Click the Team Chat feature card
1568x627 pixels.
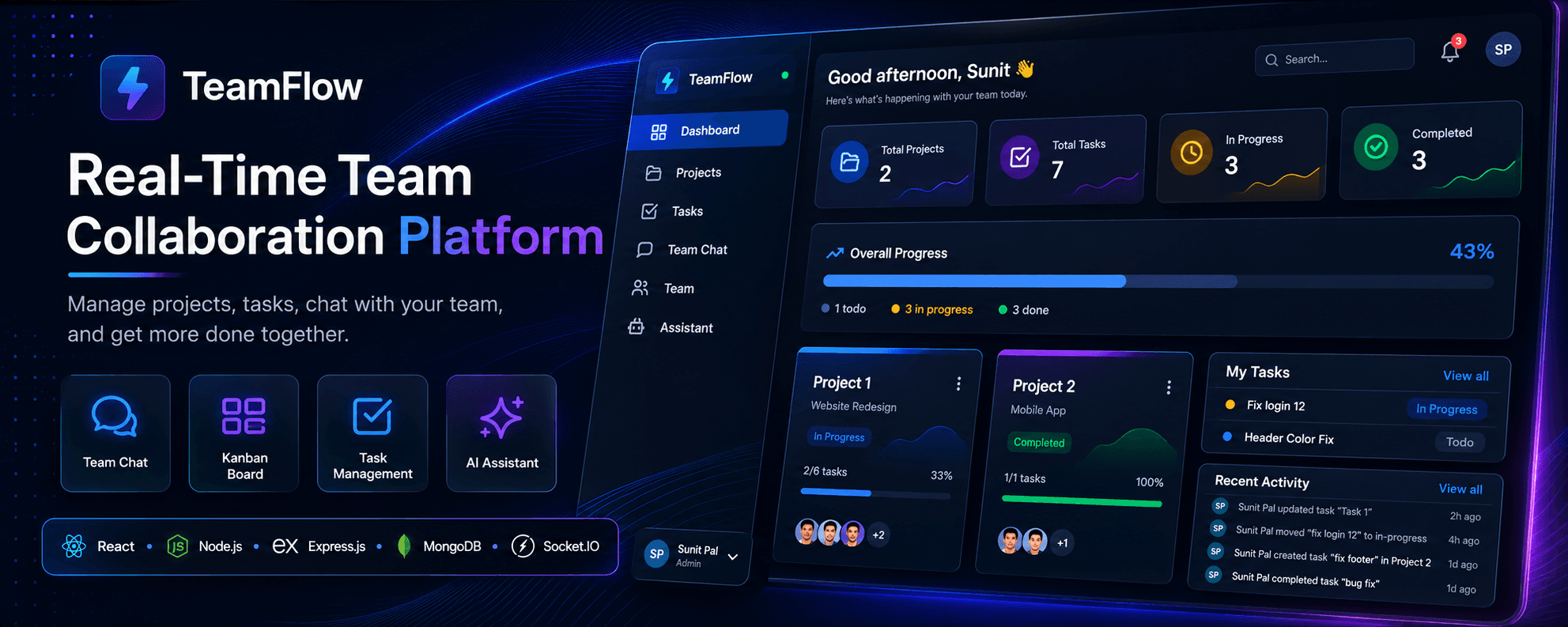click(115, 433)
